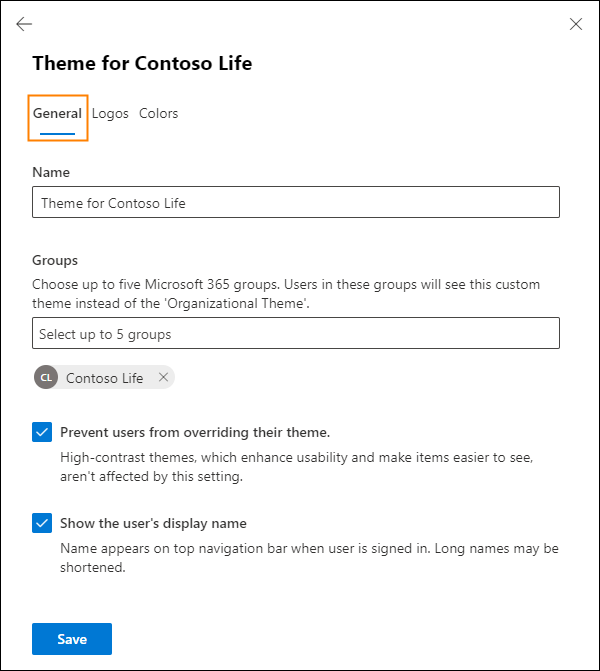Remove the Contoso Life group chip
The height and width of the screenshot is (671, 600).
click(163, 377)
